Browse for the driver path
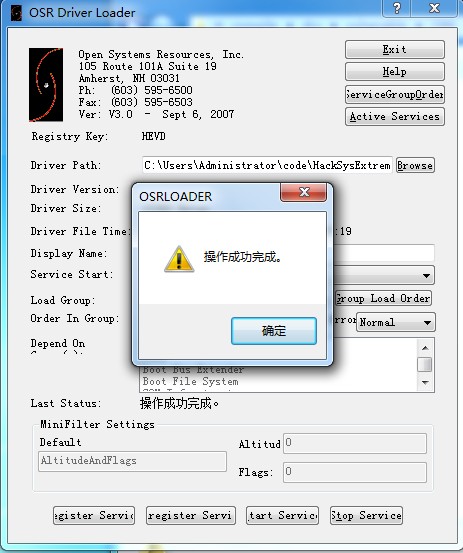Image resolution: width=463 pixels, height=553 pixels. point(415,165)
